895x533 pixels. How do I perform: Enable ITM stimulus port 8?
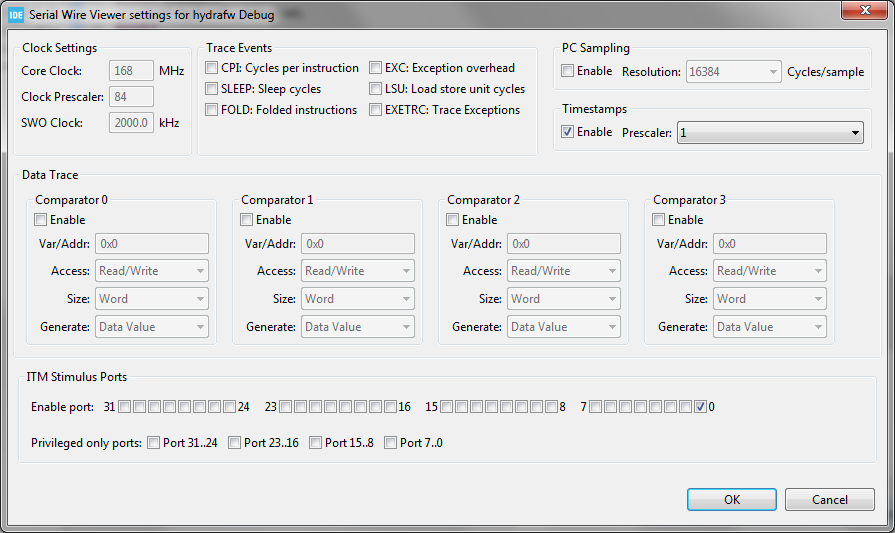[551, 407]
